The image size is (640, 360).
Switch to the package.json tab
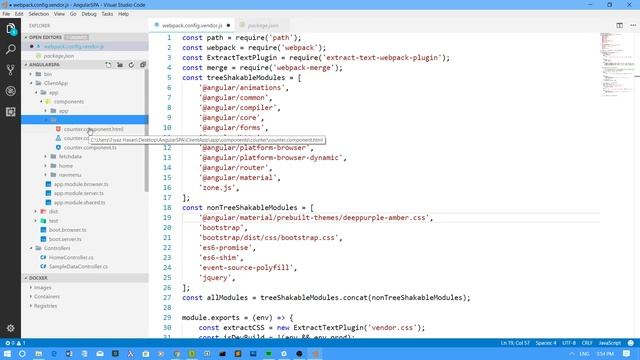click(263, 25)
